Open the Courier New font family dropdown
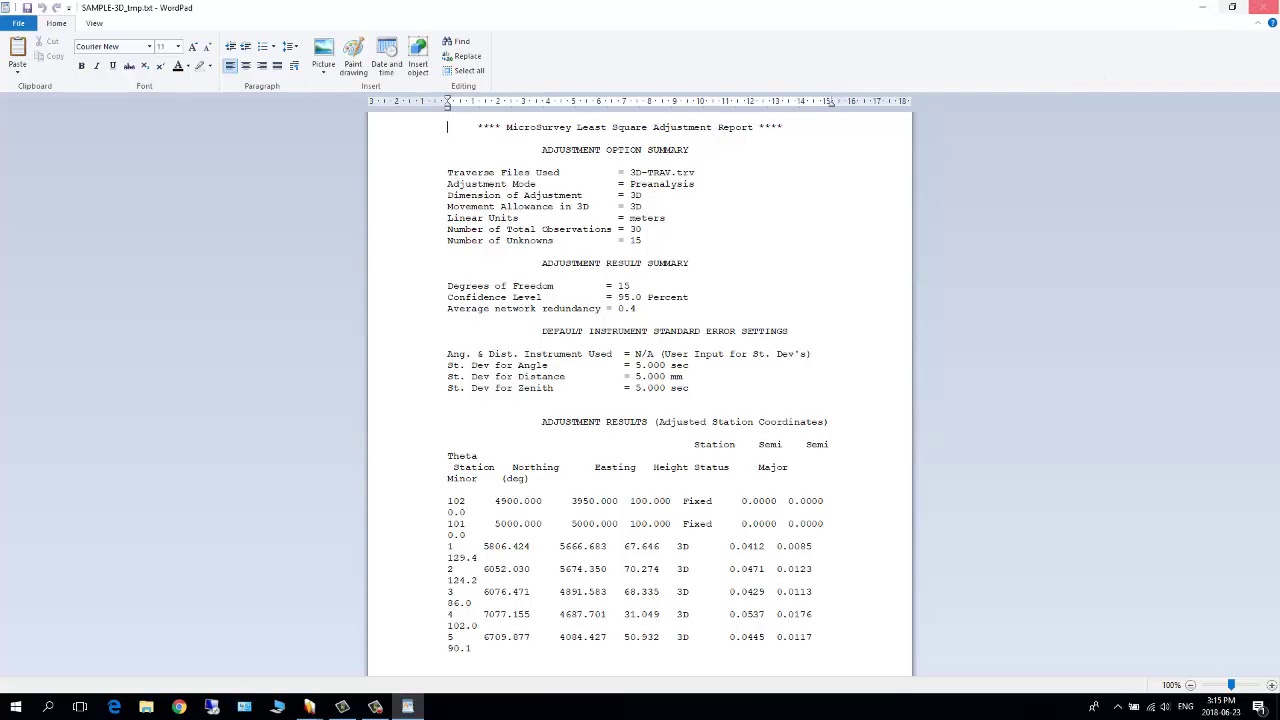1280x720 pixels. pos(149,46)
